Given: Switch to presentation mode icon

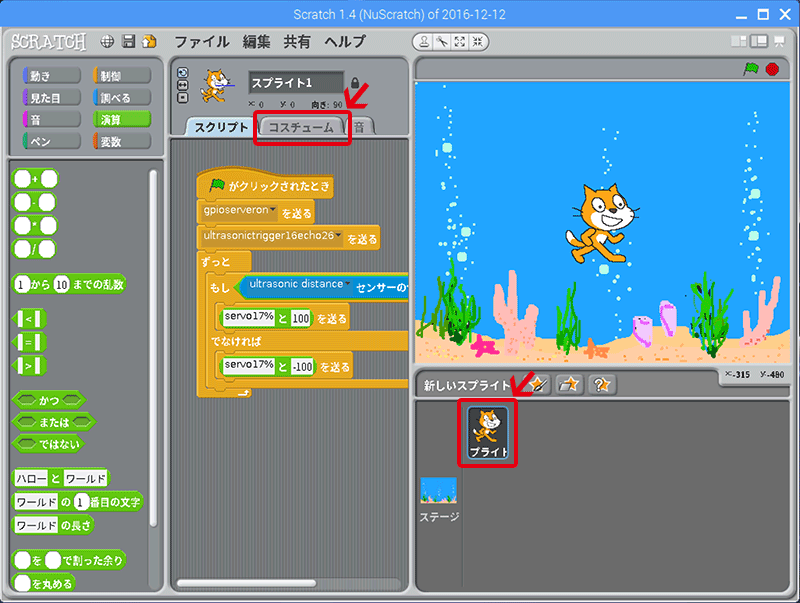Looking at the screenshot, I should (x=780, y=42).
